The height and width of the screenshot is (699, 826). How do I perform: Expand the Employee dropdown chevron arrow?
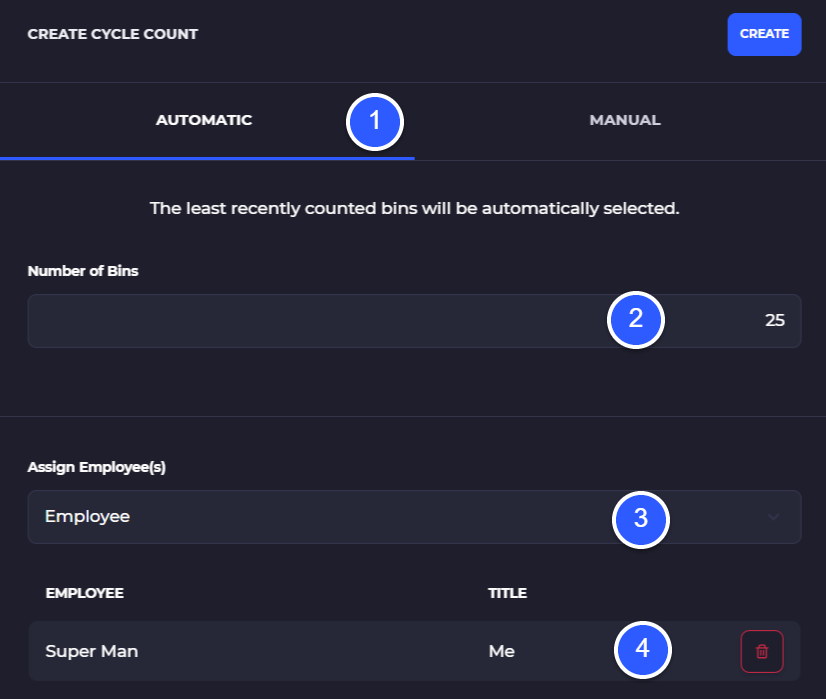(772, 517)
